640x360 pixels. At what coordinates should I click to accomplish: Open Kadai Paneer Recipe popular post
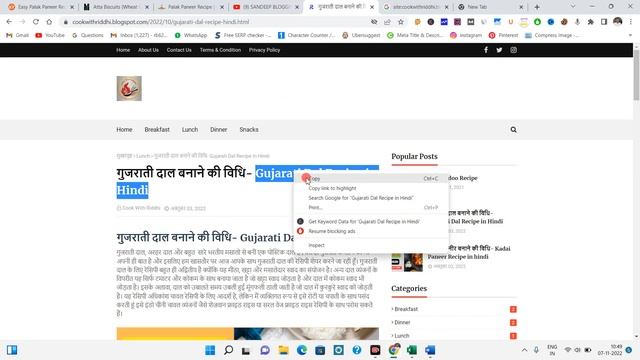coord(469,252)
